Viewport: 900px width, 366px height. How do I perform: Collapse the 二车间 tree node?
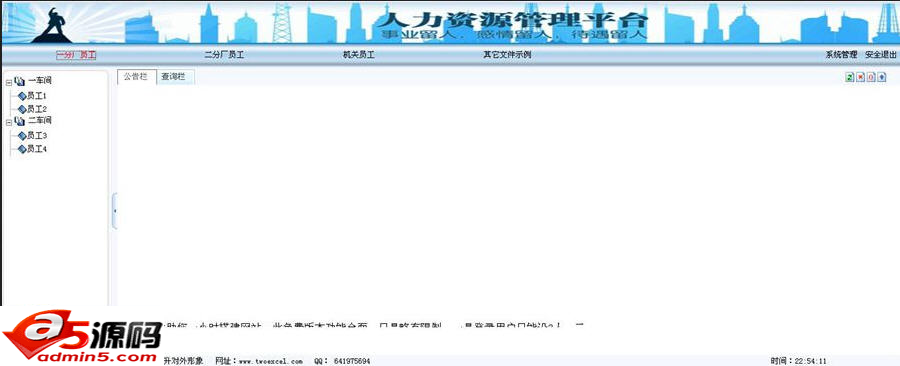[x=8, y=122]
